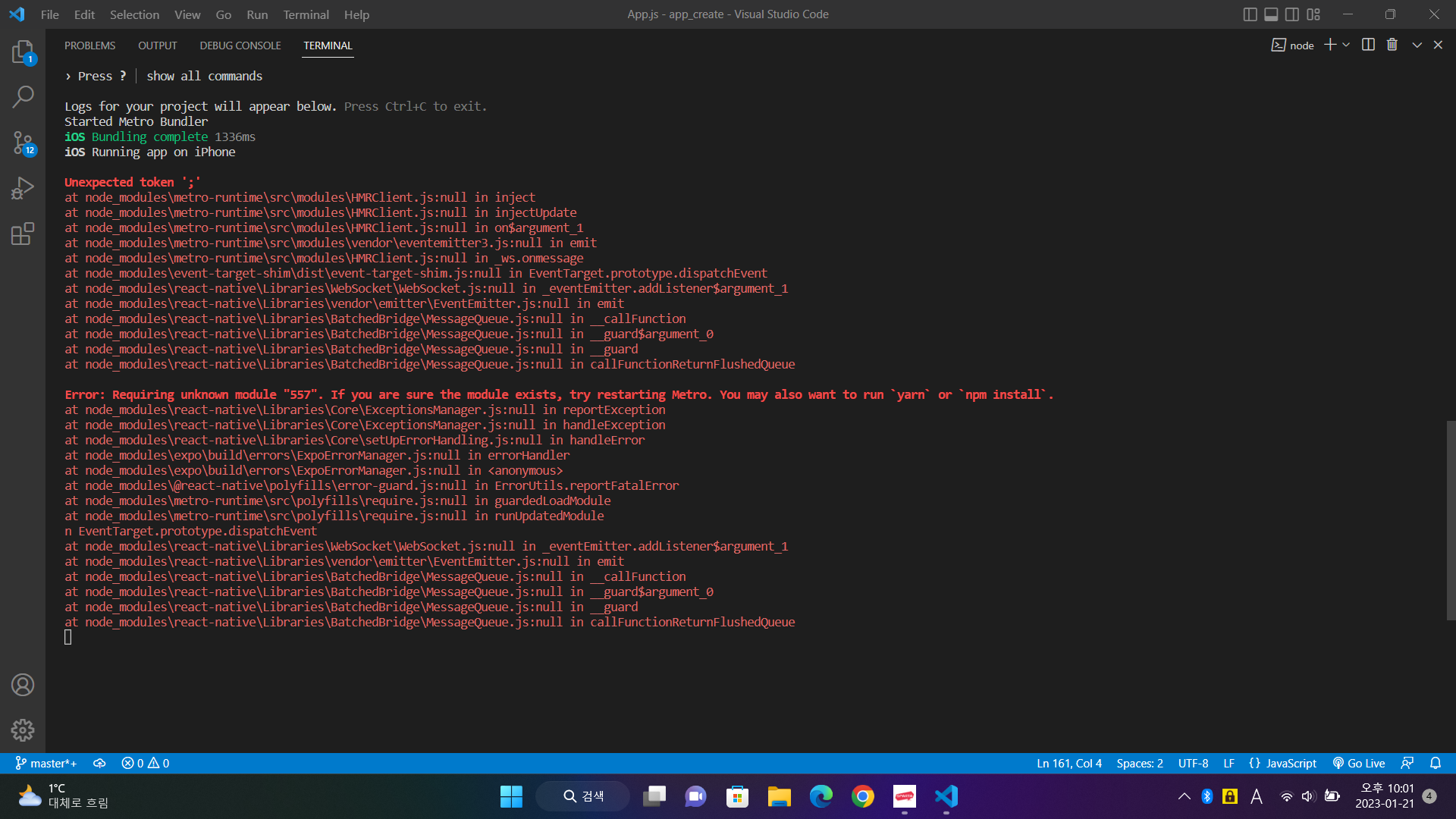The image size is (1456, 819).
Task: Click the Synchronize Changes cloud icon
Action: [x=99, y=764]
